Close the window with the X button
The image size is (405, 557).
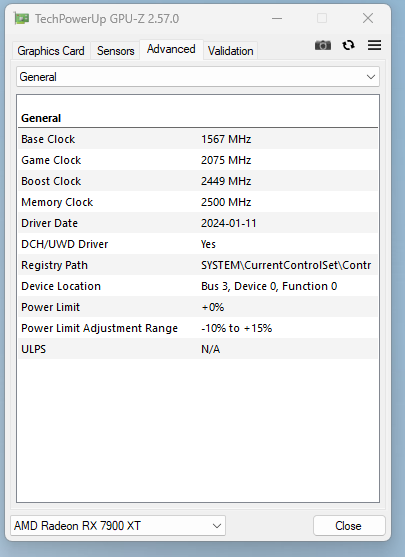(x=368, y=18)
